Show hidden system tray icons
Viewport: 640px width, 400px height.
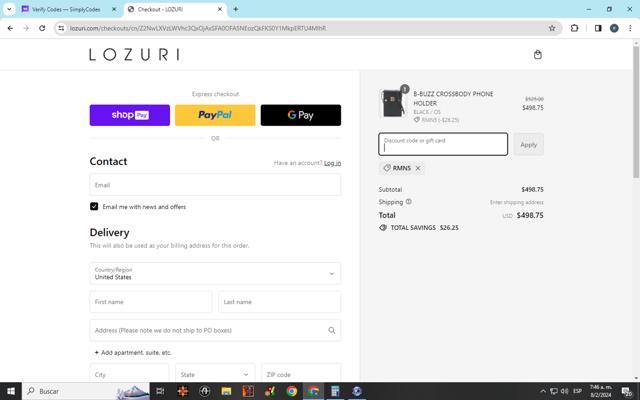coord(543,391)
